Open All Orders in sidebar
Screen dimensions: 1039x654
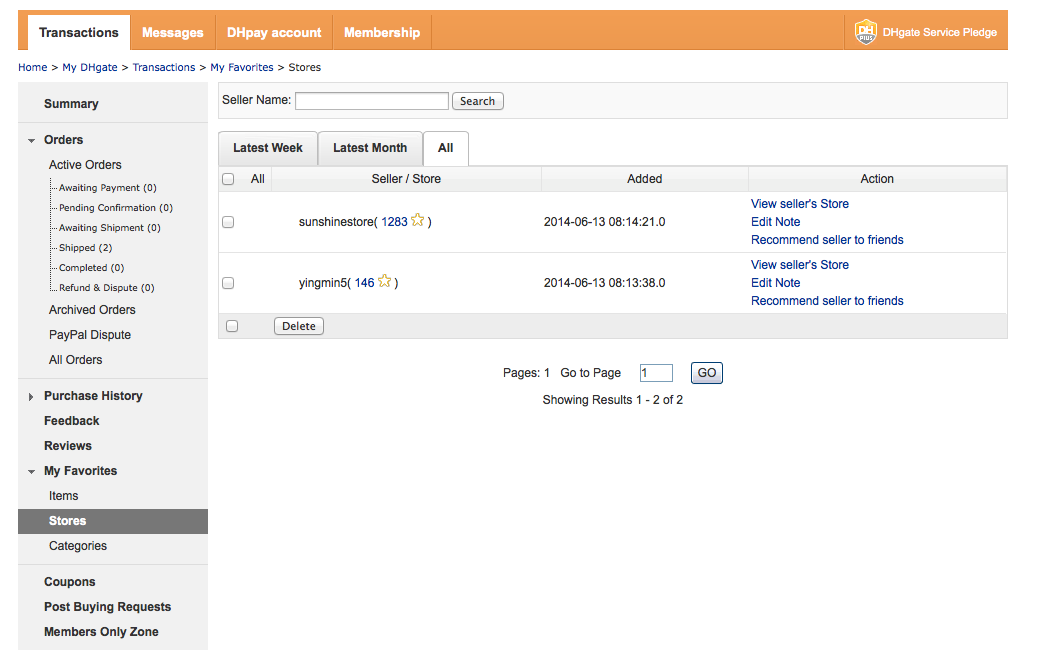76,360
